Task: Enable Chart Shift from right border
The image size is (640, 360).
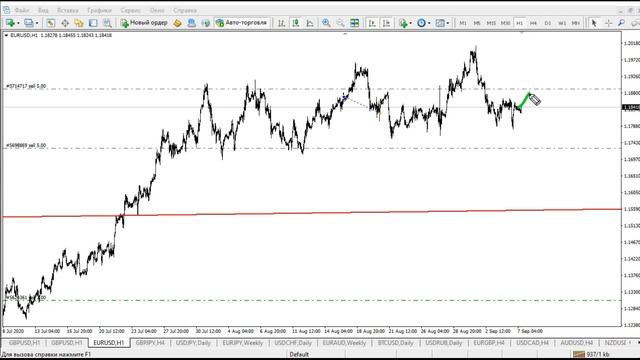Action: [386, 23]
